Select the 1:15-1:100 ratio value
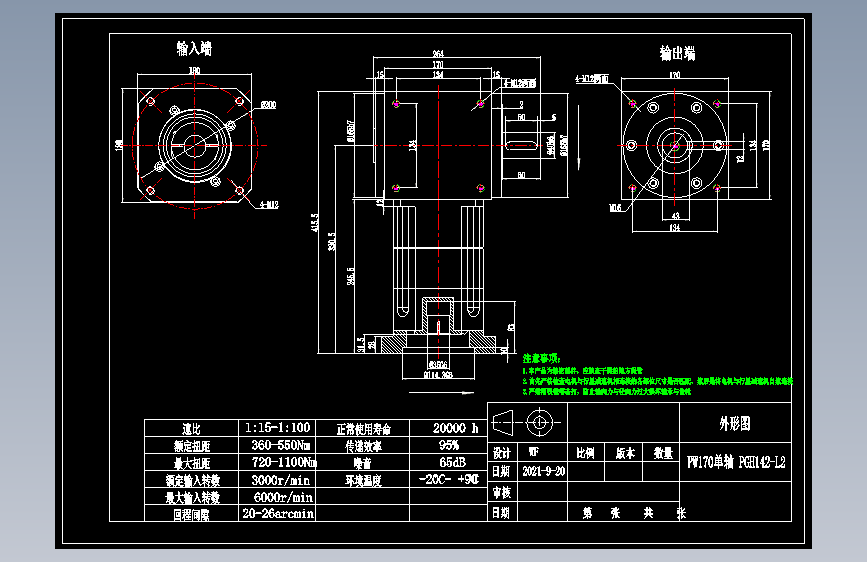This screenshot has height=562, width=867. (x=278, y=428)
